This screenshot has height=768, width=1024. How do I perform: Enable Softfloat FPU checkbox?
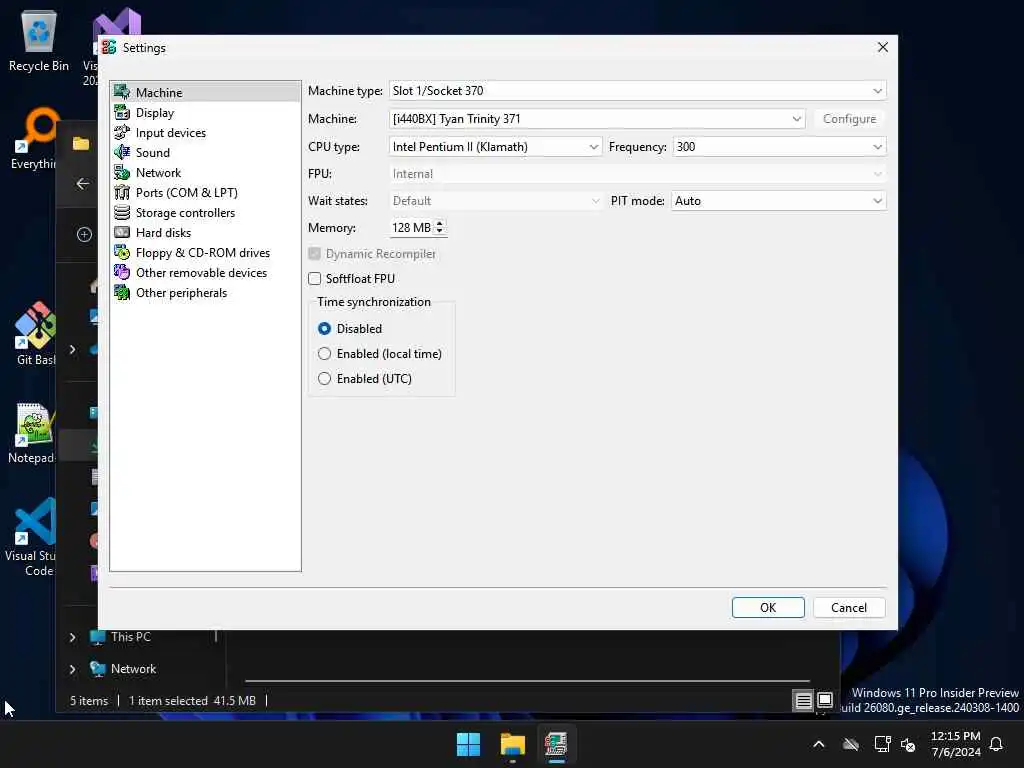tap(315, 279)
